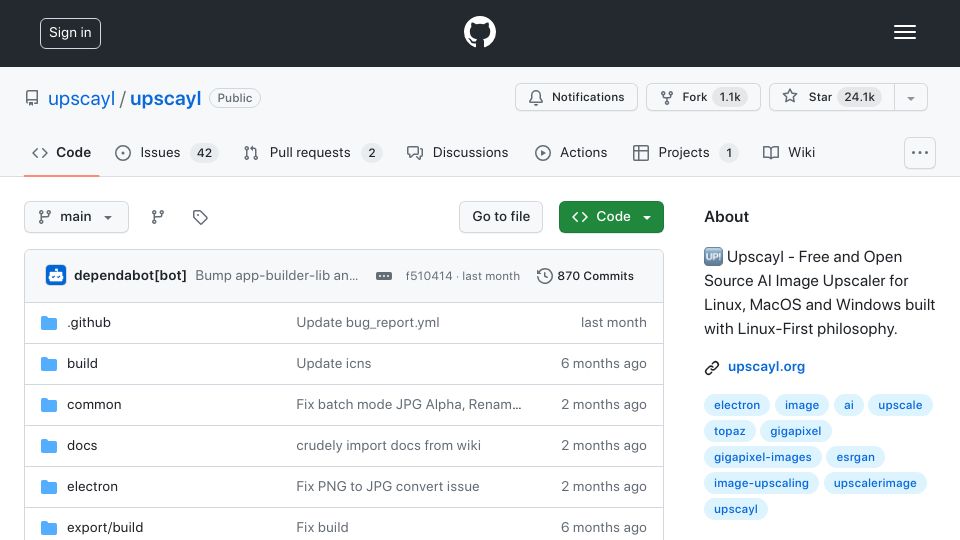Open the Pull requests tab
The height and width of the screenshot is (540, 960).
312,152
